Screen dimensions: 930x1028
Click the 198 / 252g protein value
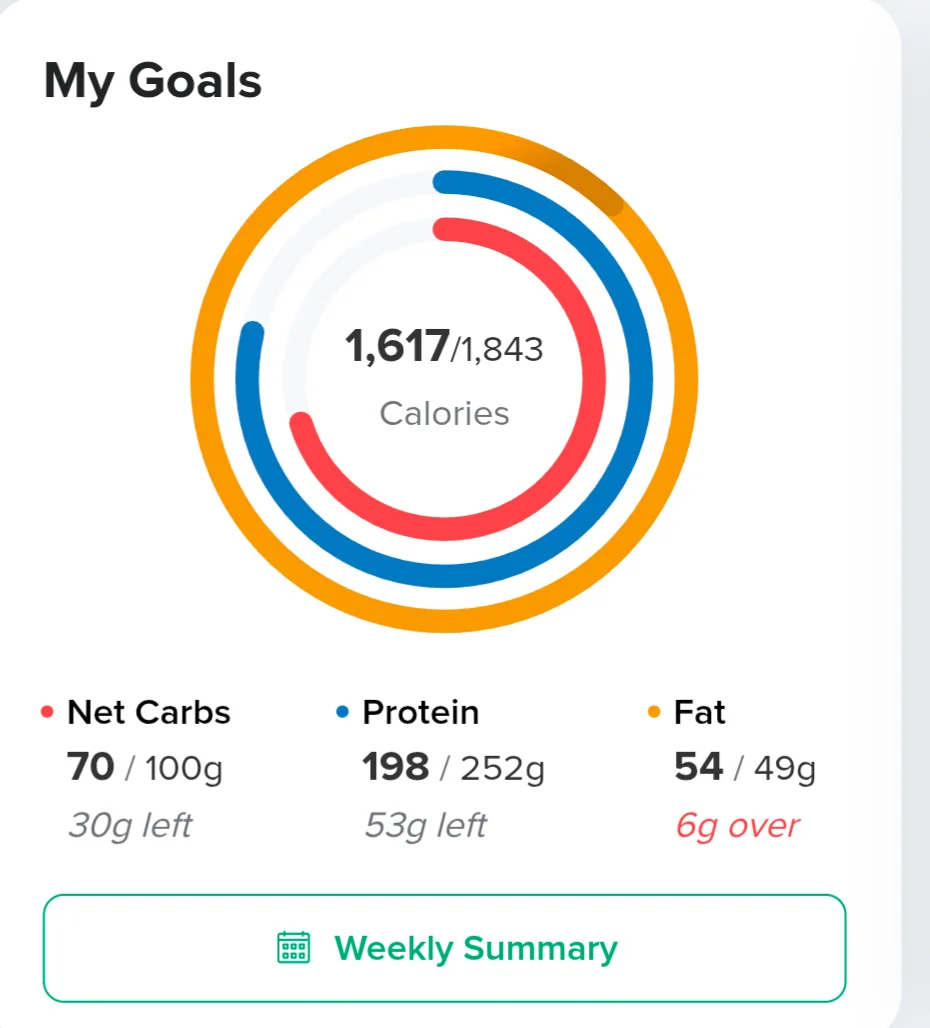[454, 768]
